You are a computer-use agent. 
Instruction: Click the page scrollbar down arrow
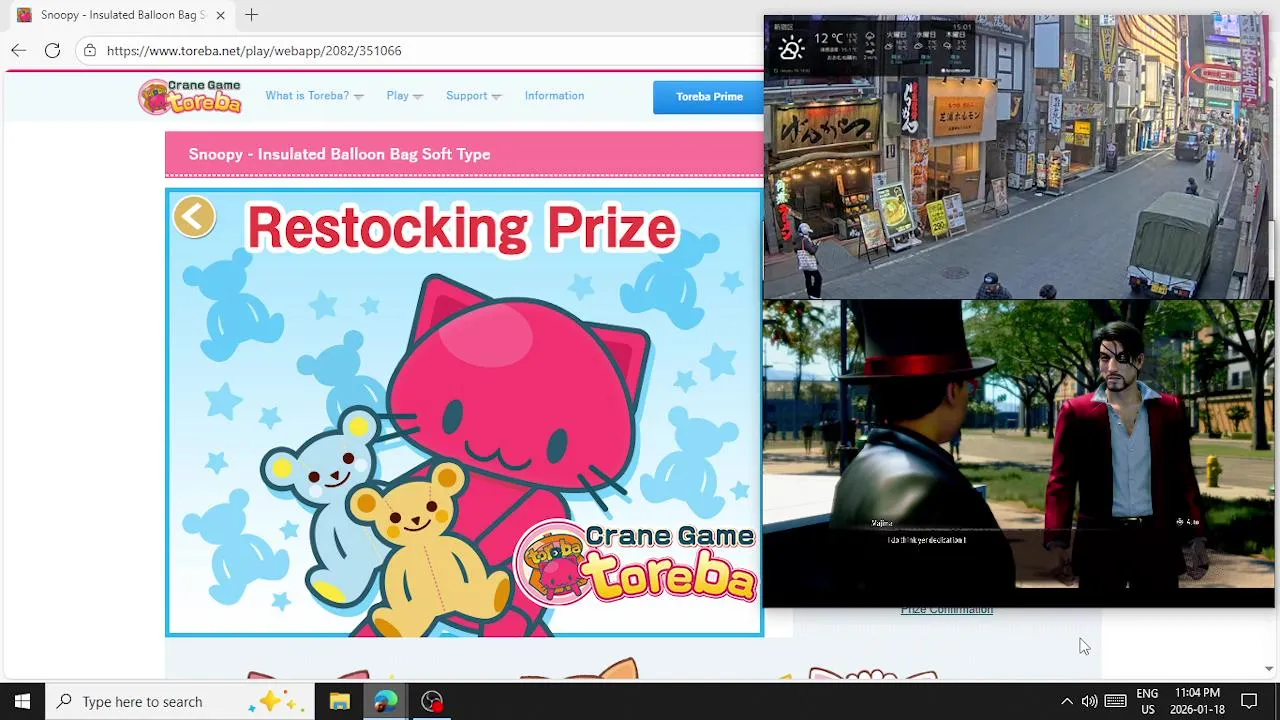point(1269,668)
